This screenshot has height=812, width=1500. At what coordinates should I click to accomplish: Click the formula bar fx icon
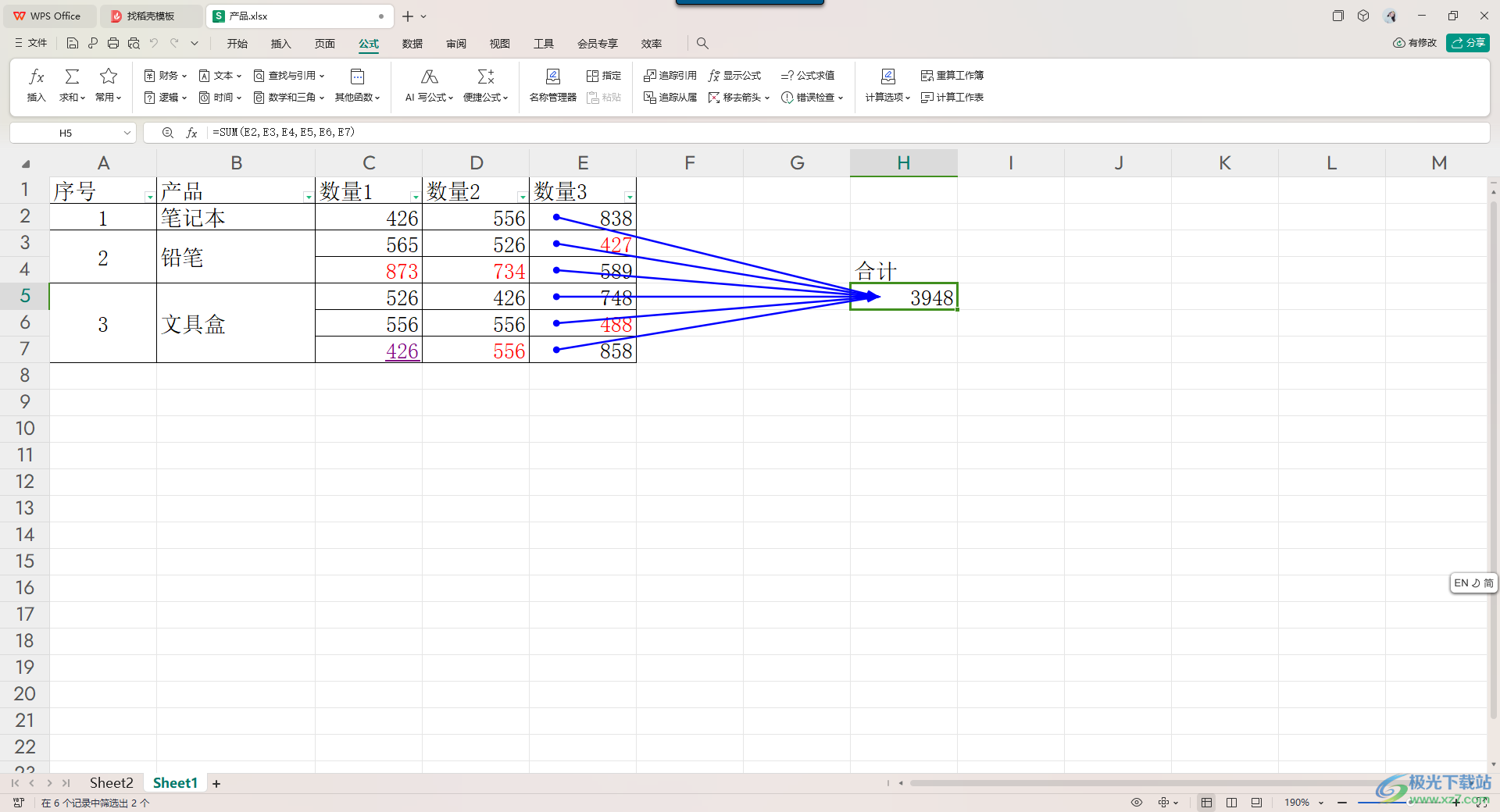click(191, 133)
